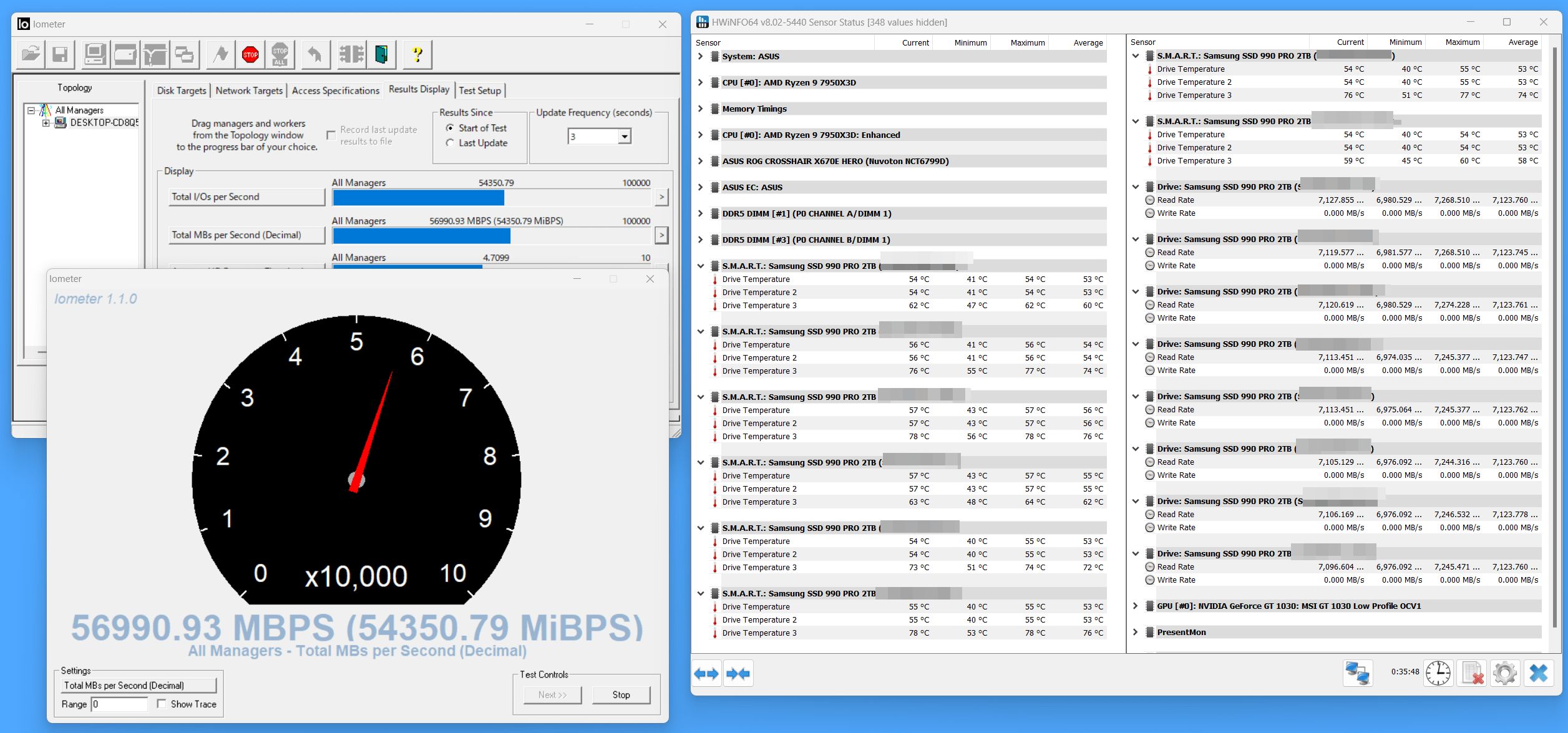The height and width of the screenshot is (733, 1568).
Task: Collapse the All Managers tree node
Action: [31, 110]
